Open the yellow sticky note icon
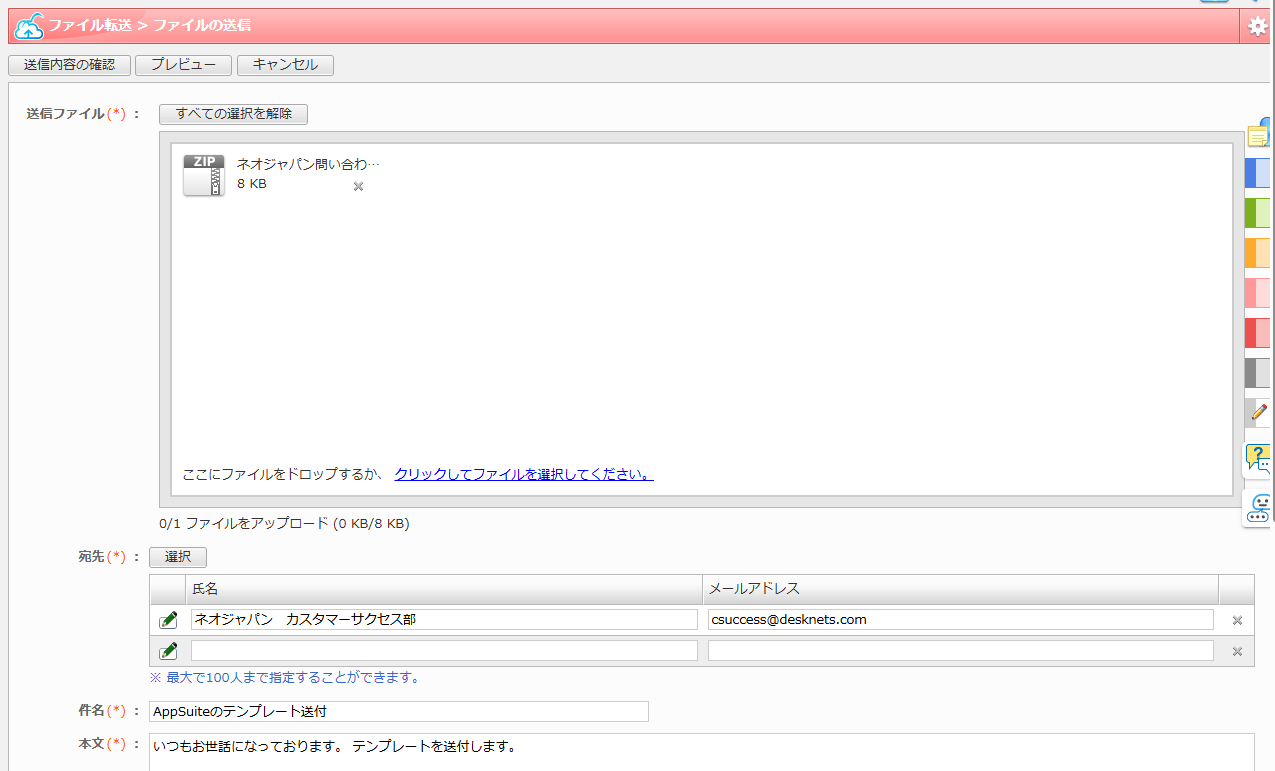The image size is (1275, 771). [1259, 135]
